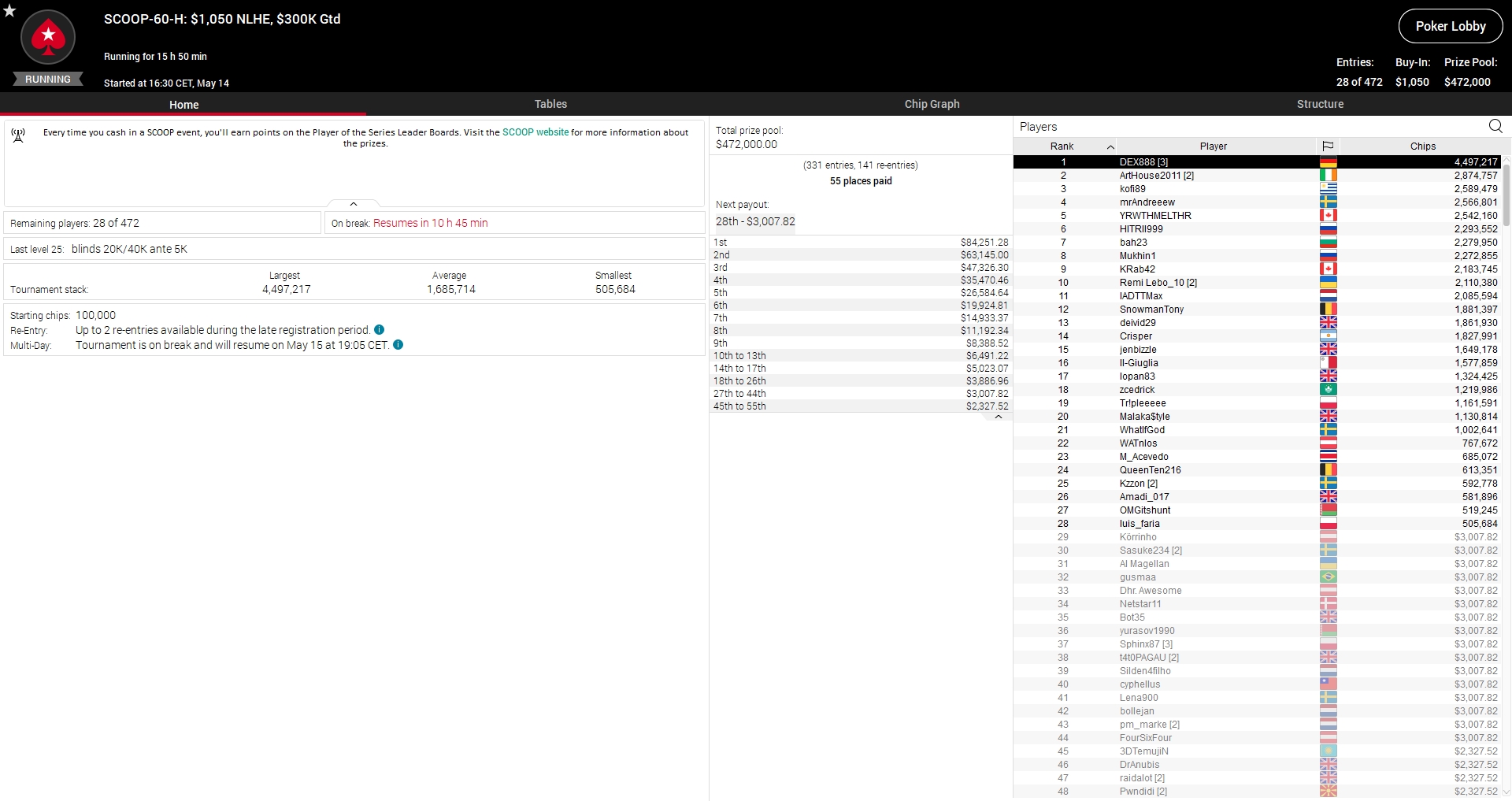The height and width of the screenshot is (801, 1512).
Task: Click the flag beside zcedrick
Action: [1329, 390]
